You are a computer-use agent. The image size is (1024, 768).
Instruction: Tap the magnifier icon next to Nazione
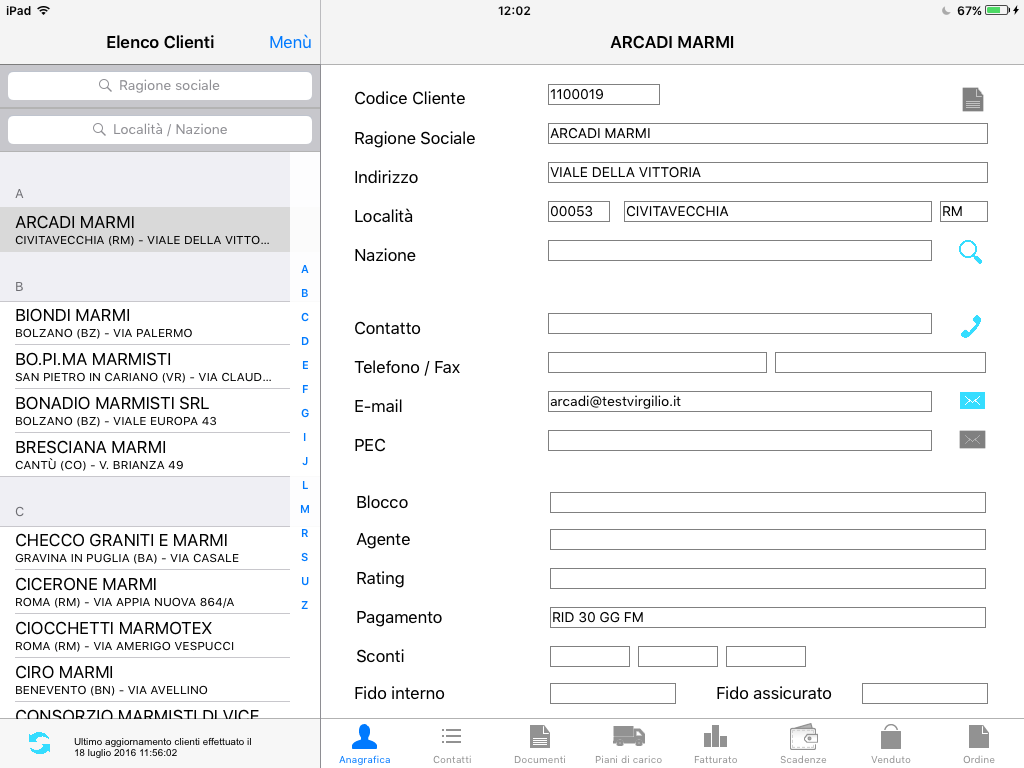pos(970,251)
